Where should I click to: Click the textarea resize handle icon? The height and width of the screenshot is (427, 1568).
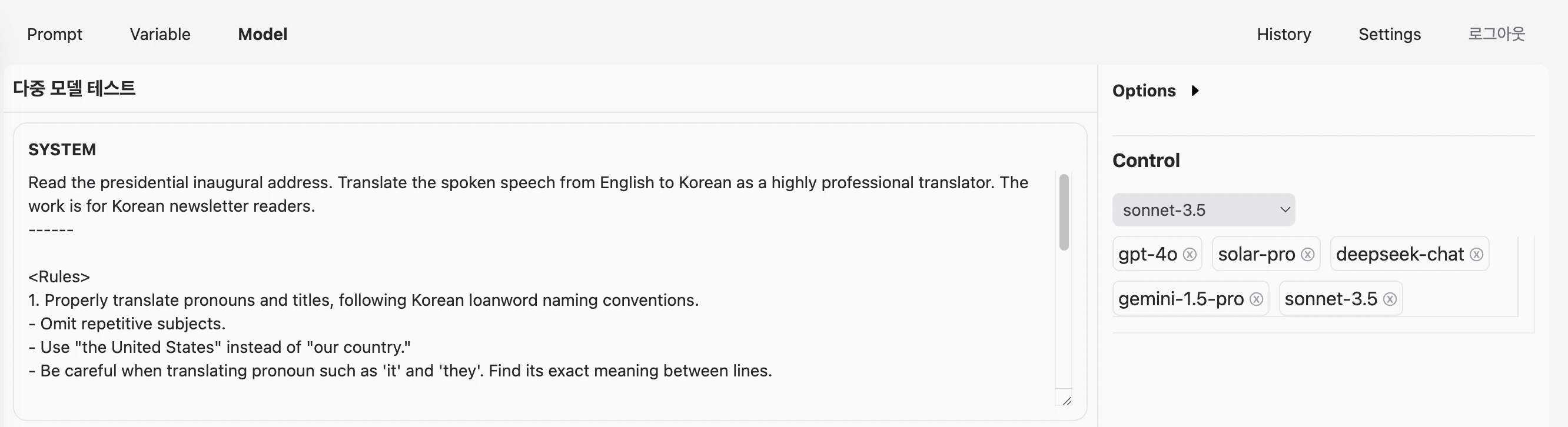click(1067, 401)
